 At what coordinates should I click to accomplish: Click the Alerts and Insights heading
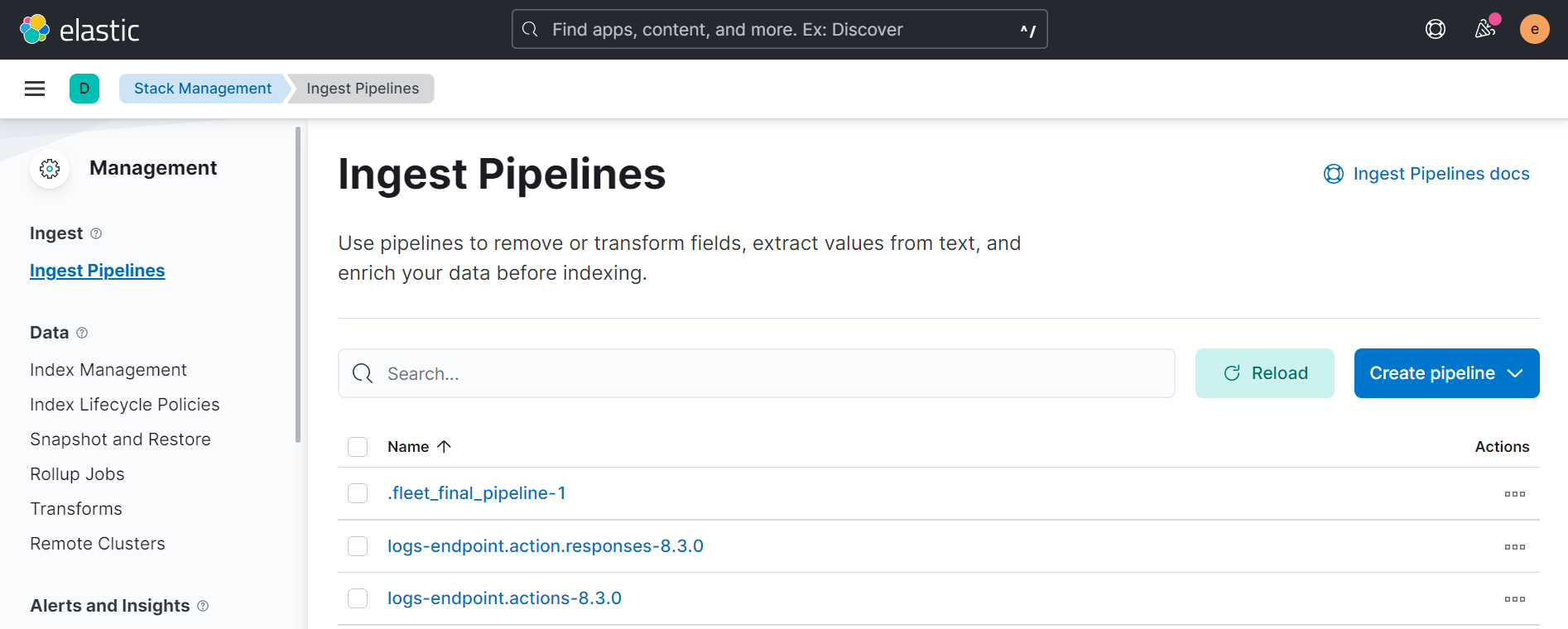coord(110,606)
